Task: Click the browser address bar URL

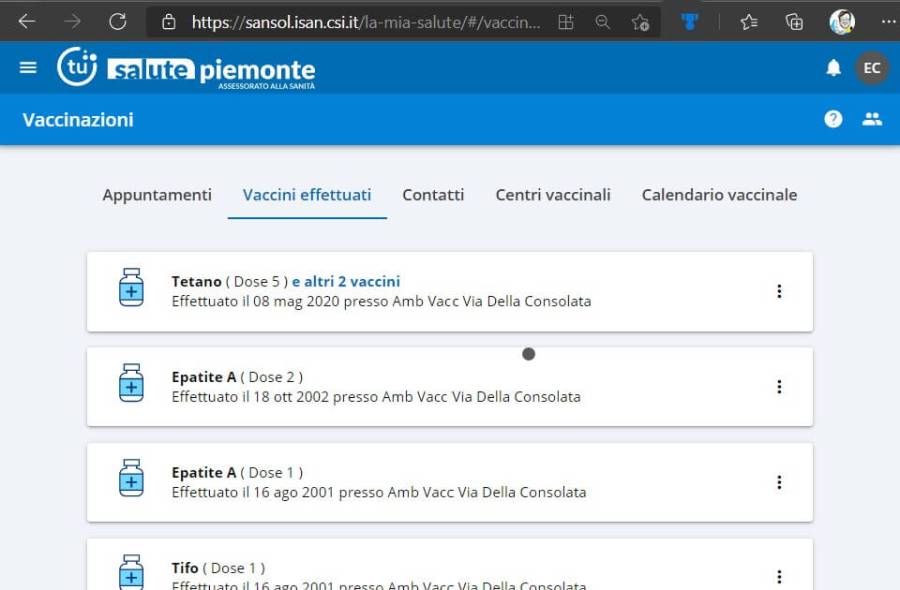Action: coord(366,21)
